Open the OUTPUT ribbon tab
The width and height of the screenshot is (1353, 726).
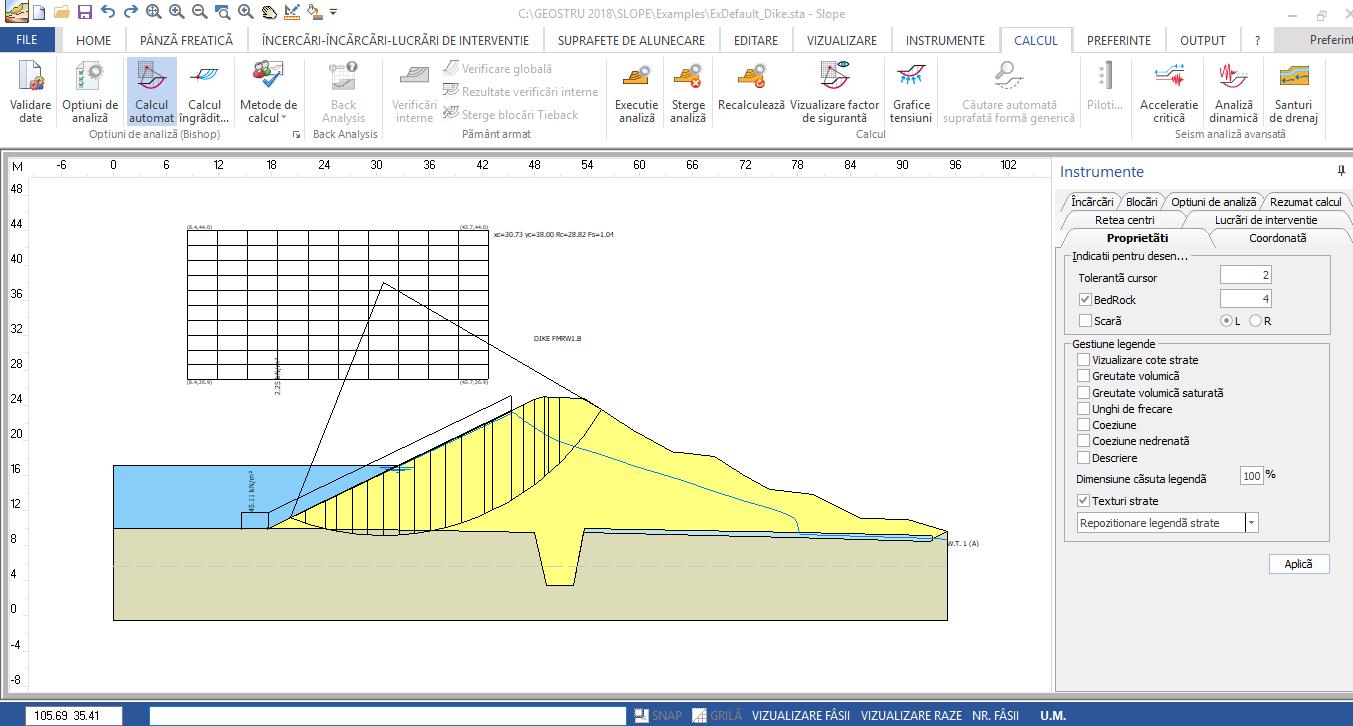tap(1203, 41)
